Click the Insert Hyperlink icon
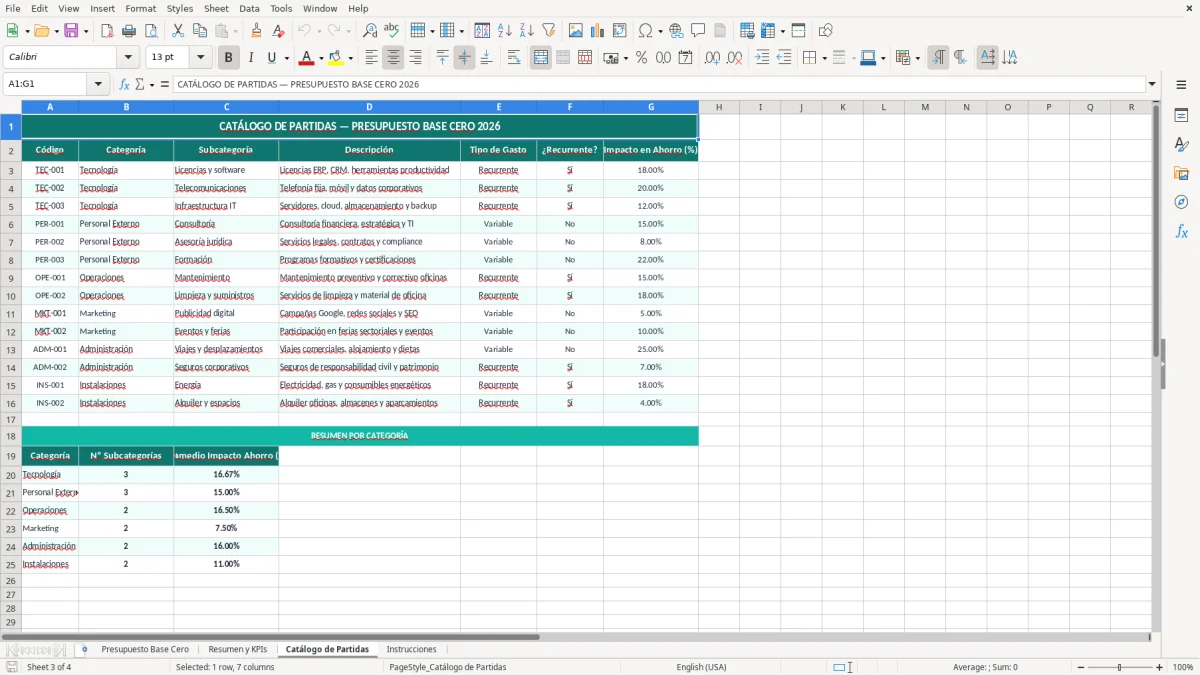 tap(677, 31)
